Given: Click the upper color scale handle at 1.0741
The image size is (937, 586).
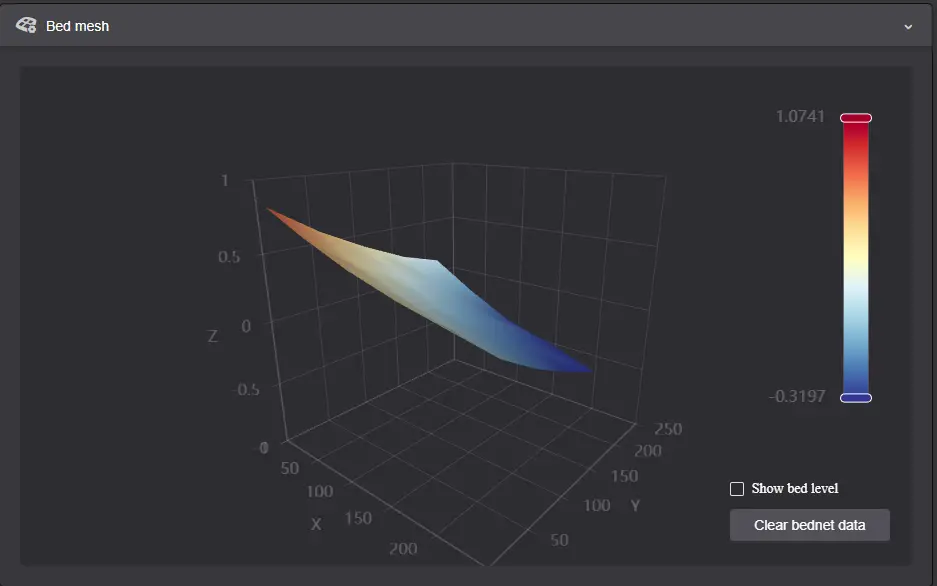Looking at the screenshot, I should click(x=856, y=118).
